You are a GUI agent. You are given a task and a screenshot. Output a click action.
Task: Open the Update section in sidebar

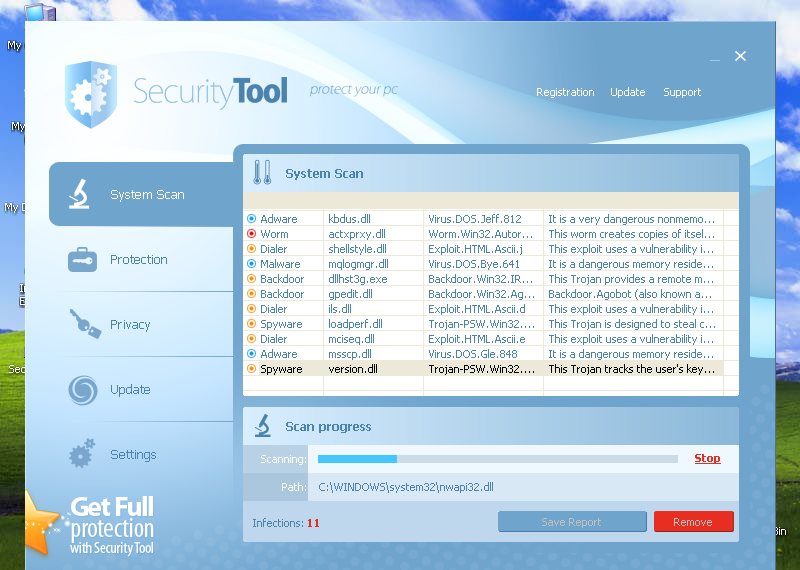(141, 389)
